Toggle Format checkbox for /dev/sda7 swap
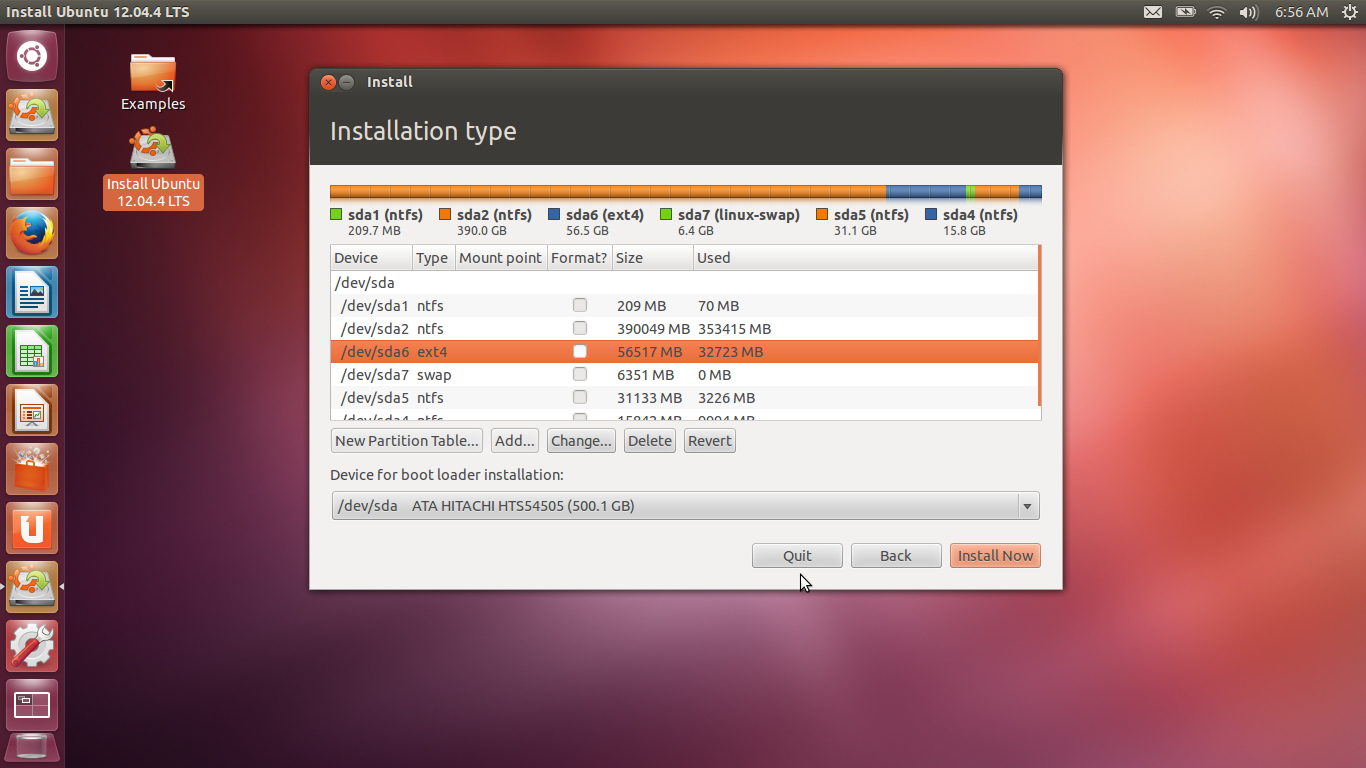The image size is (1366, 768). [580, 374]
